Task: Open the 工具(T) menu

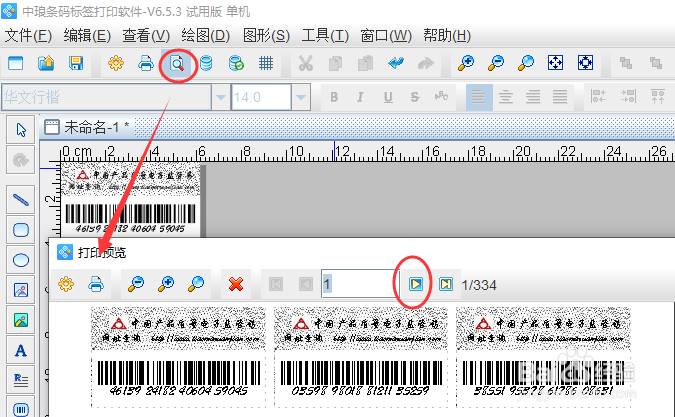Action: (325, 35)
